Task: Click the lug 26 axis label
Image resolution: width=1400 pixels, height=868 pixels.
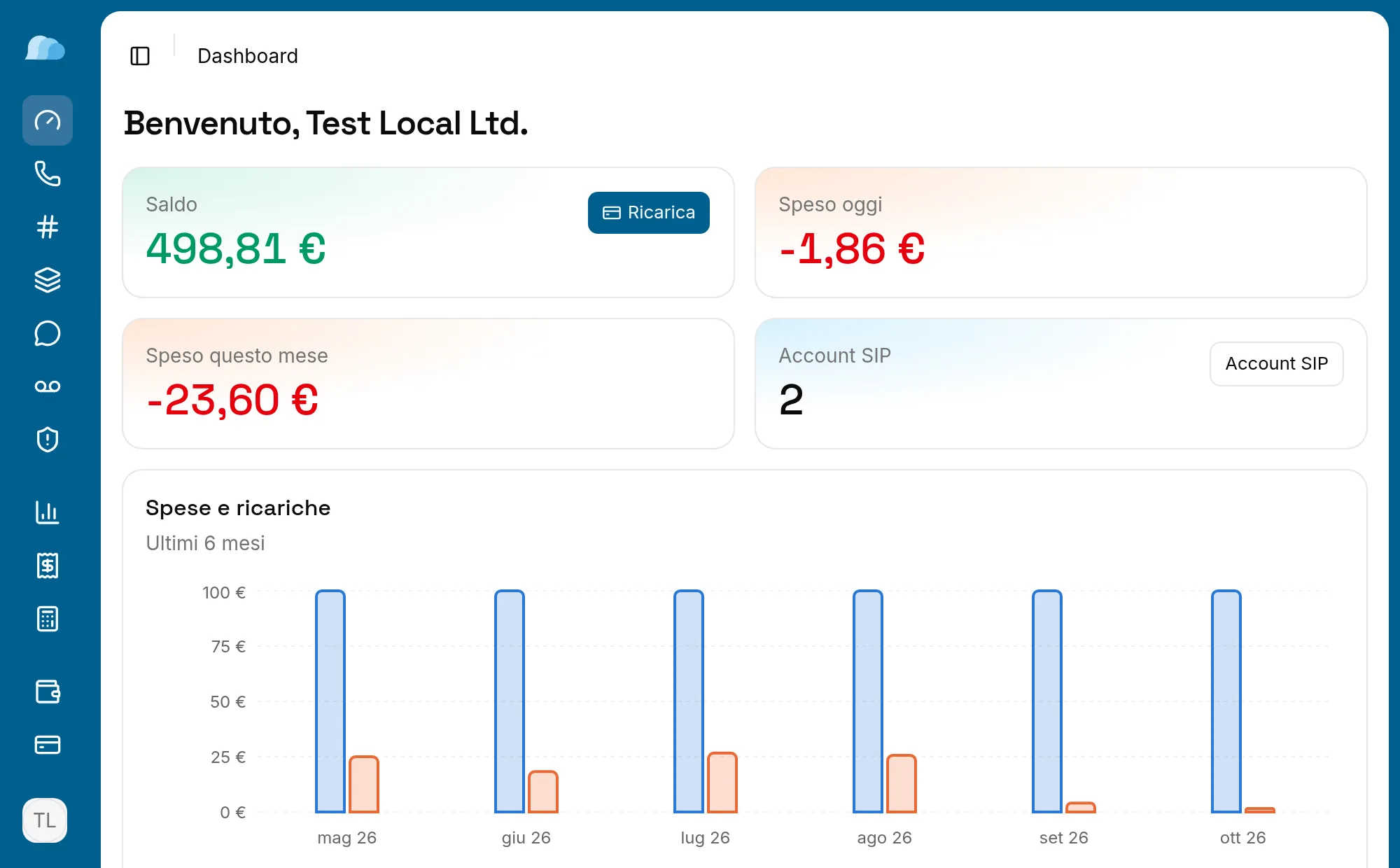Action: pos(706,838)
